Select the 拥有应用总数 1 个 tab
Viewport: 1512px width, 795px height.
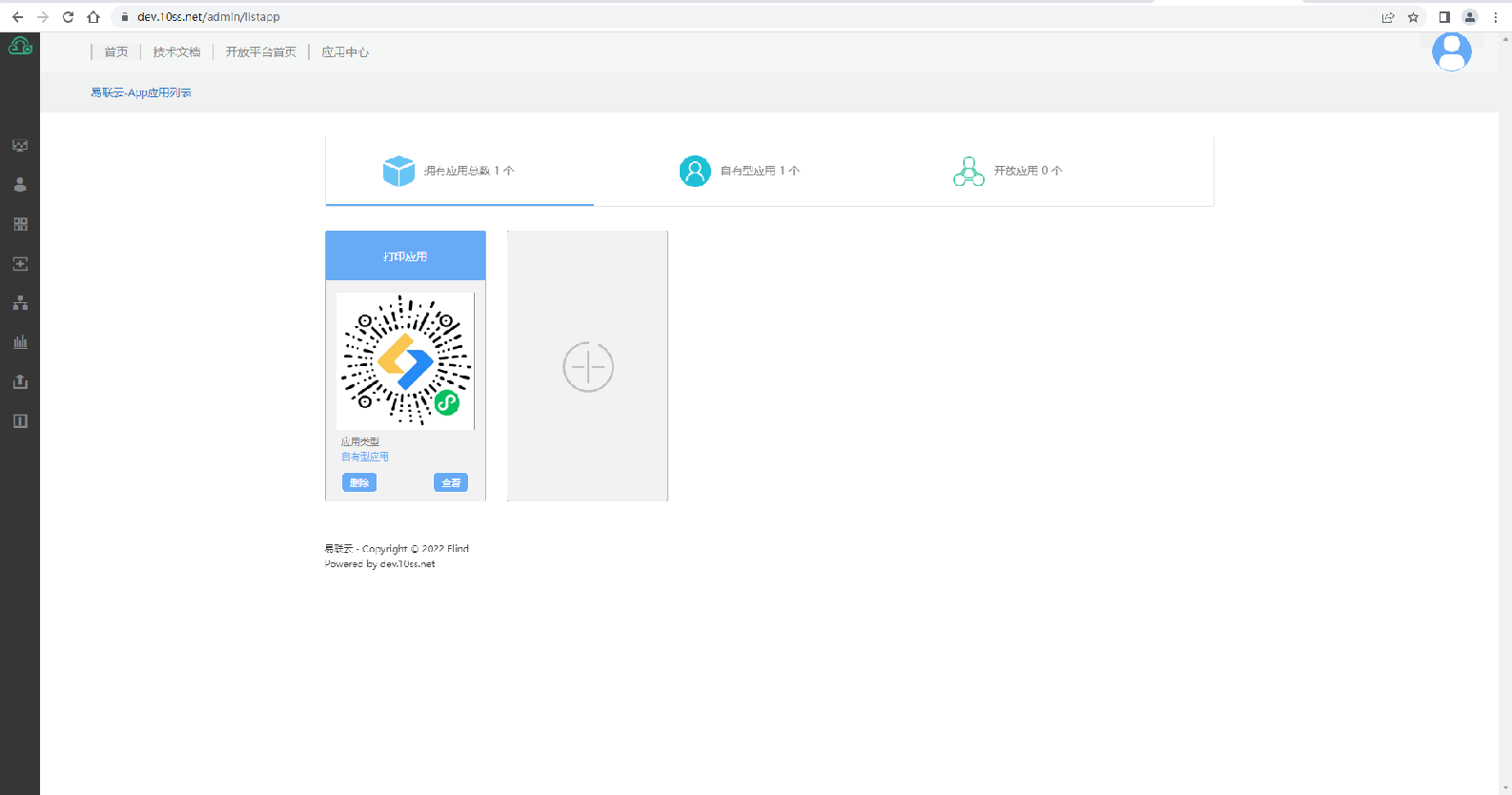coord(460,171)
